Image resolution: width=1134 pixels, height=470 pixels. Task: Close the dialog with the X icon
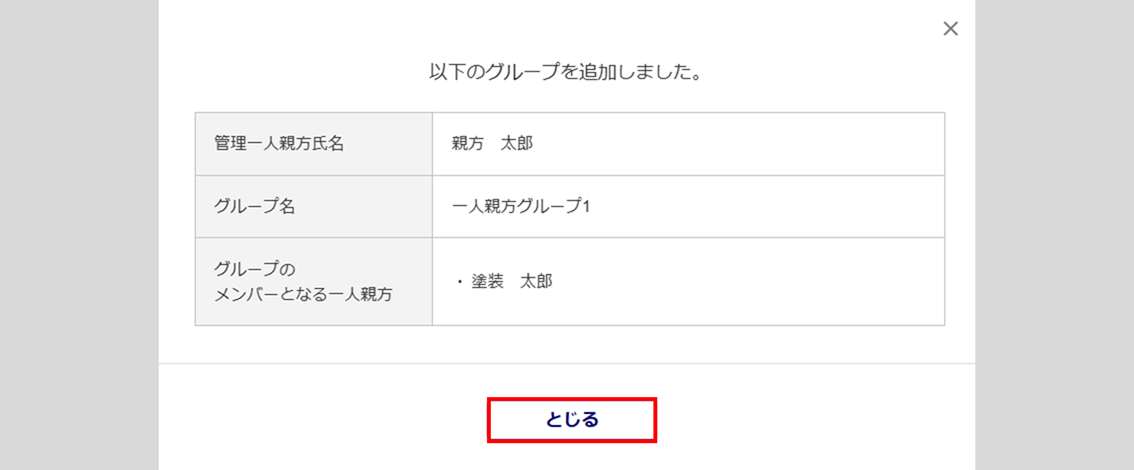pos(950,29)
